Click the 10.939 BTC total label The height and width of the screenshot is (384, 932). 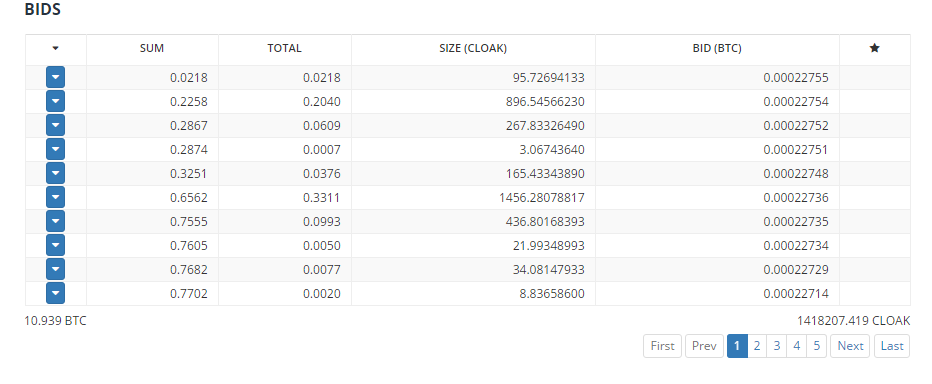[55, 321]
